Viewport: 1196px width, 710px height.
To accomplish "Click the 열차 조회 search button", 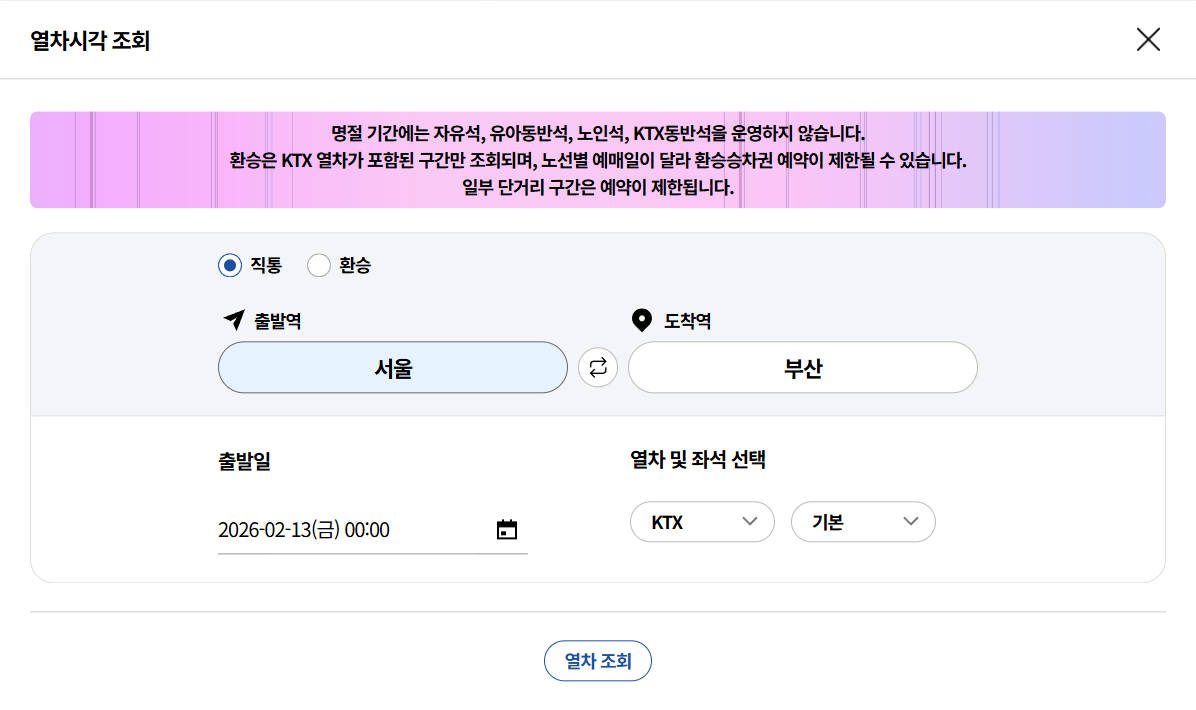I will click(597, 660).
